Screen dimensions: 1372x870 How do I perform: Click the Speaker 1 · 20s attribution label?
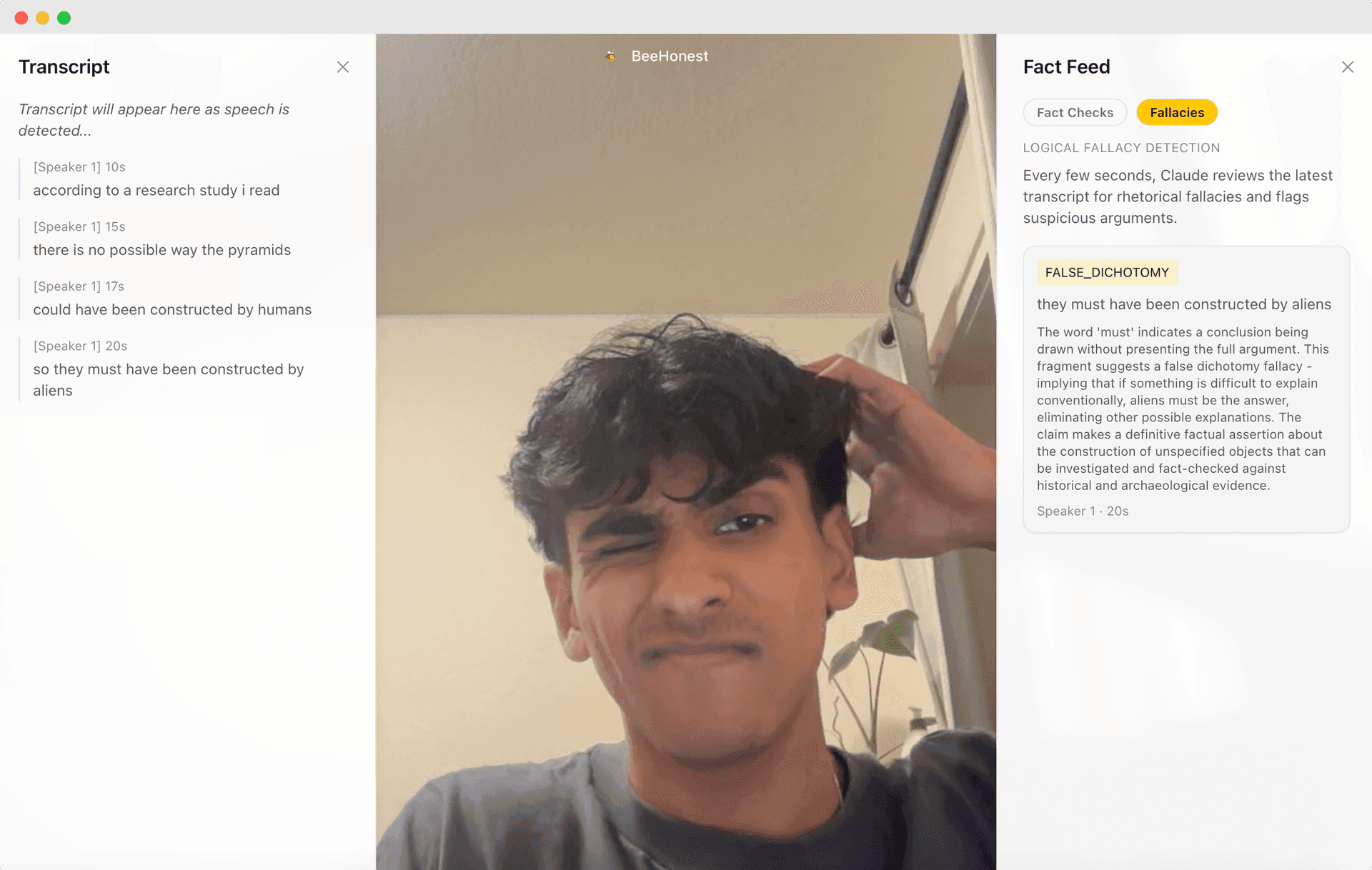click(x=1082, y=511)
